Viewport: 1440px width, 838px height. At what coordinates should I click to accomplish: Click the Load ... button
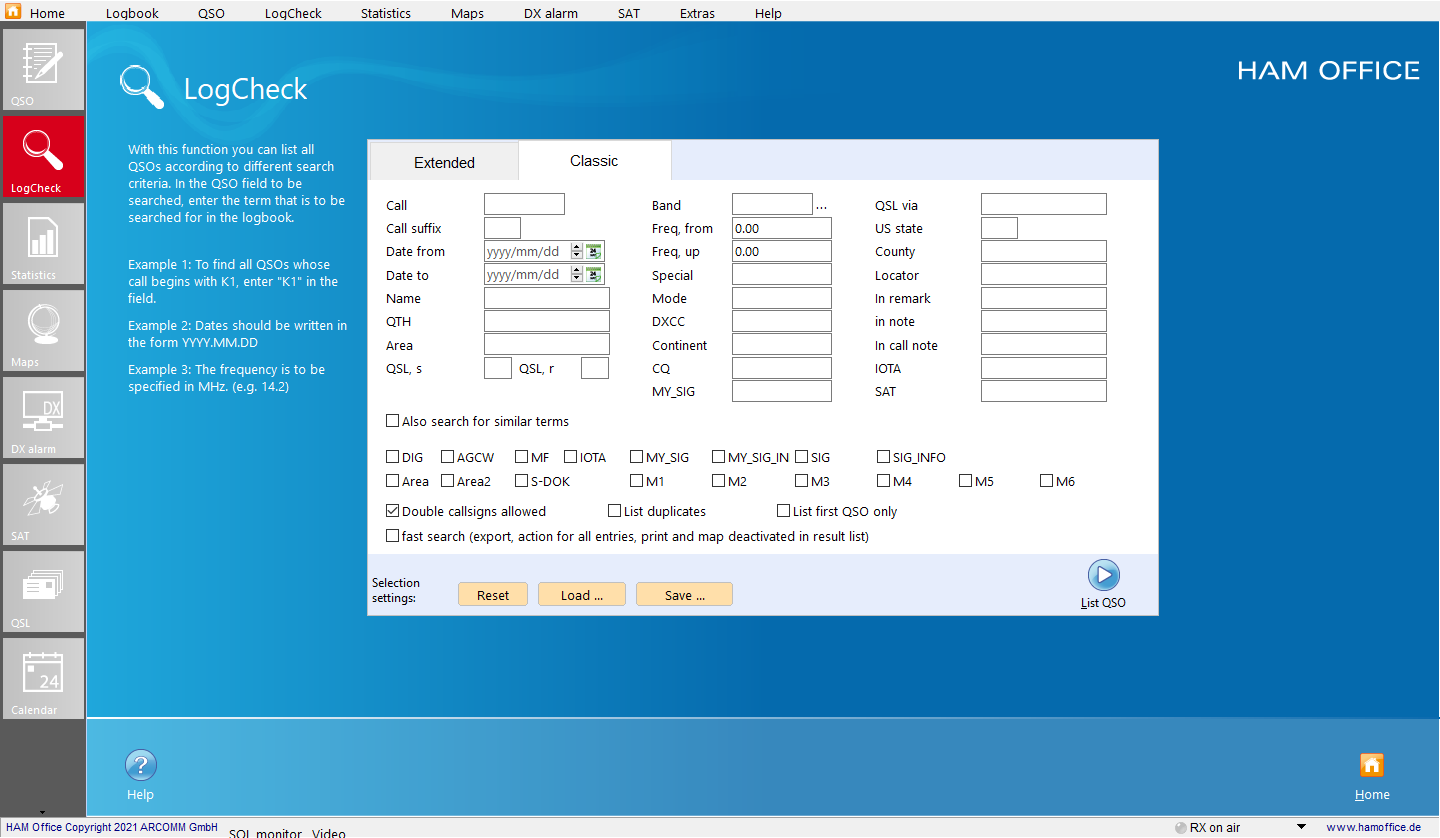click(582, 595)
